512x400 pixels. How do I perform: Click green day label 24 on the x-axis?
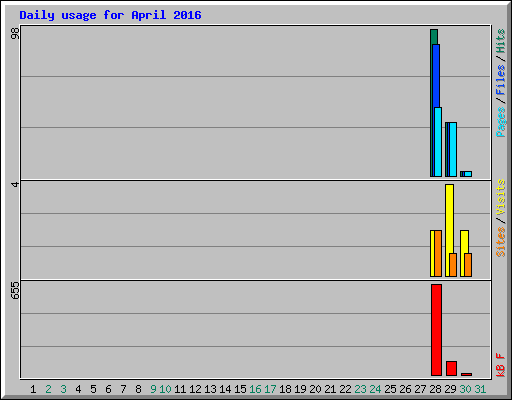click(x=375, y=389)
